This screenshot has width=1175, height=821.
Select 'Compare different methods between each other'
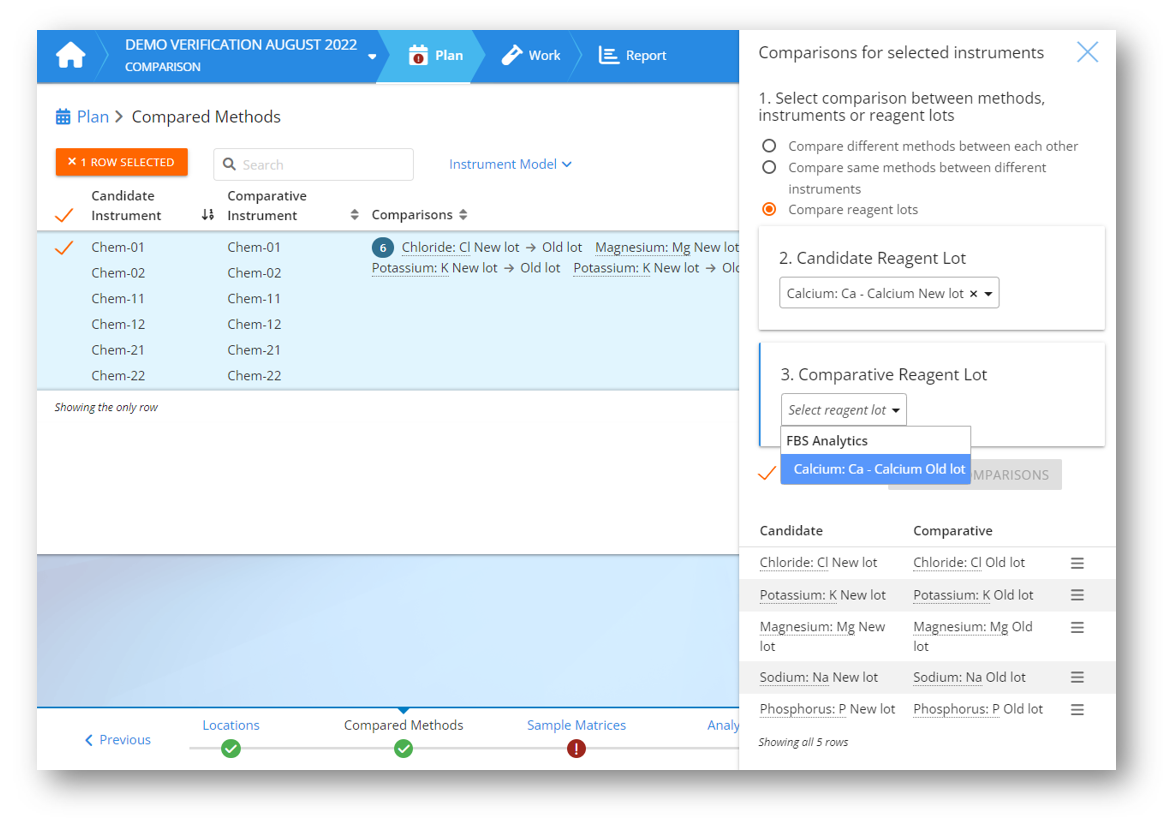769,146
